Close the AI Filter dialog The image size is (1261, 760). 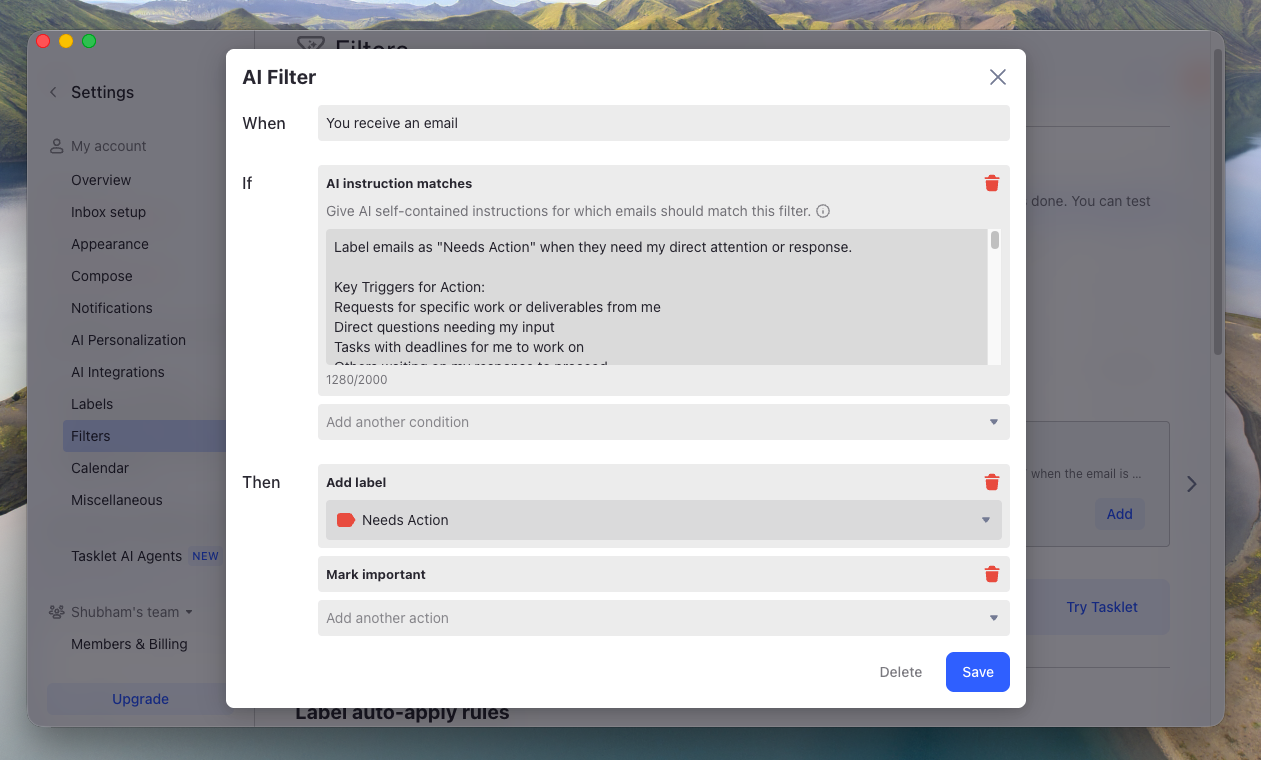coord(997,77)
